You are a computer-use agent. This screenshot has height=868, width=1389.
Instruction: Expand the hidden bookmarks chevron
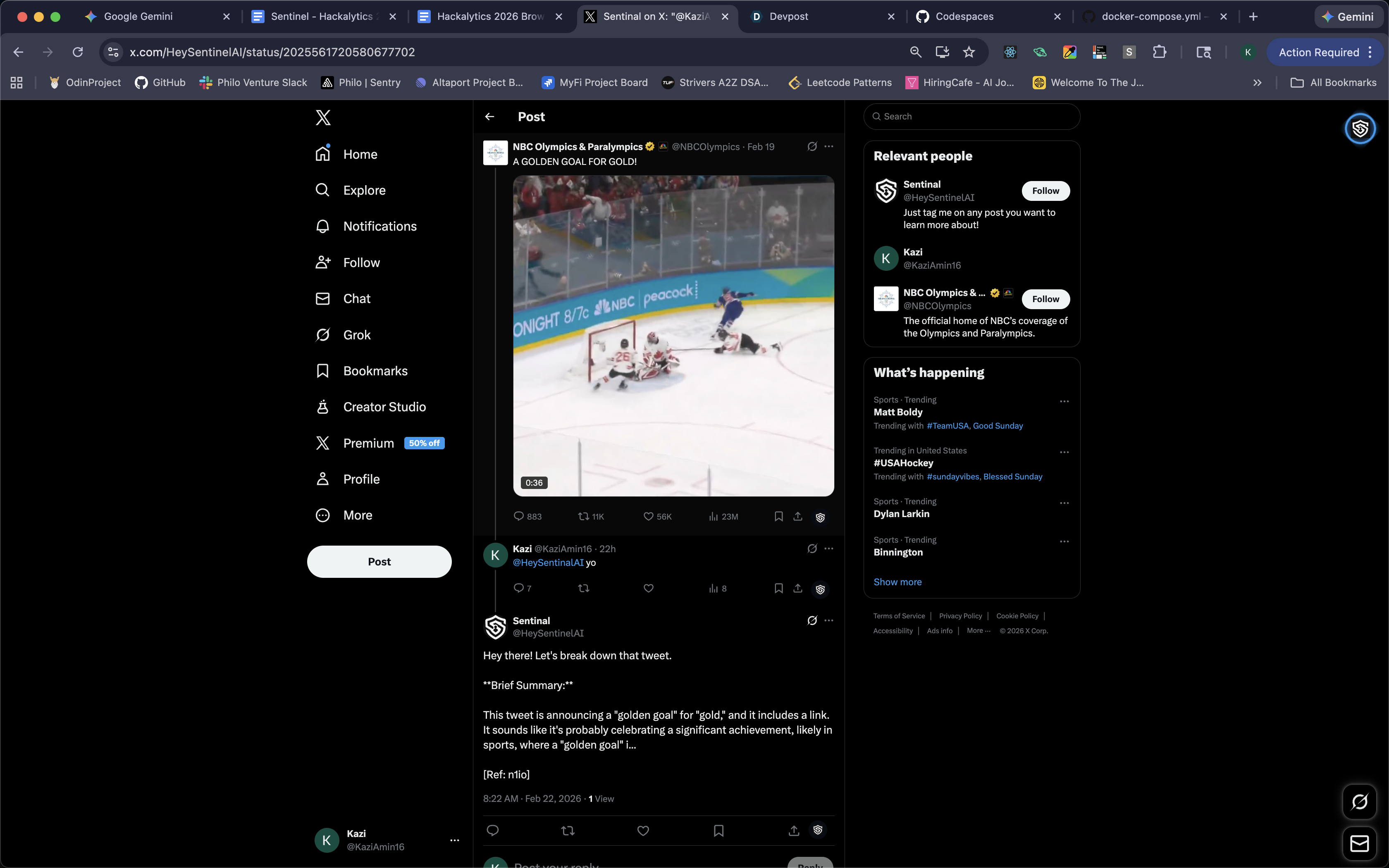click(1257, 83)
